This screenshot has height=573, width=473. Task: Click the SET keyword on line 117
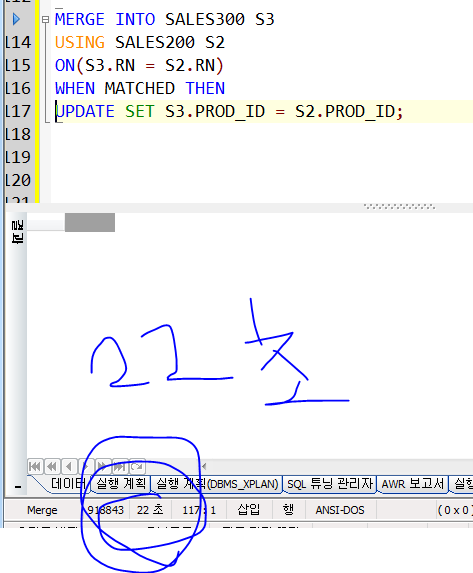coord(140,111)
